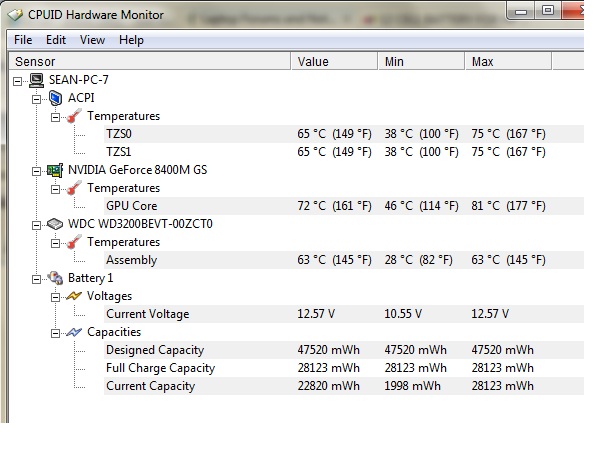Image resolution: width=600 pixels, height=450 pixels.
Task: Click the ACPI shield icon
Action: [55, 98]
